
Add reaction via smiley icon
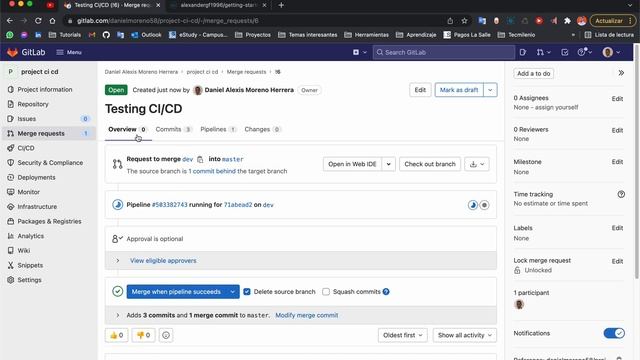coord(166,335)
